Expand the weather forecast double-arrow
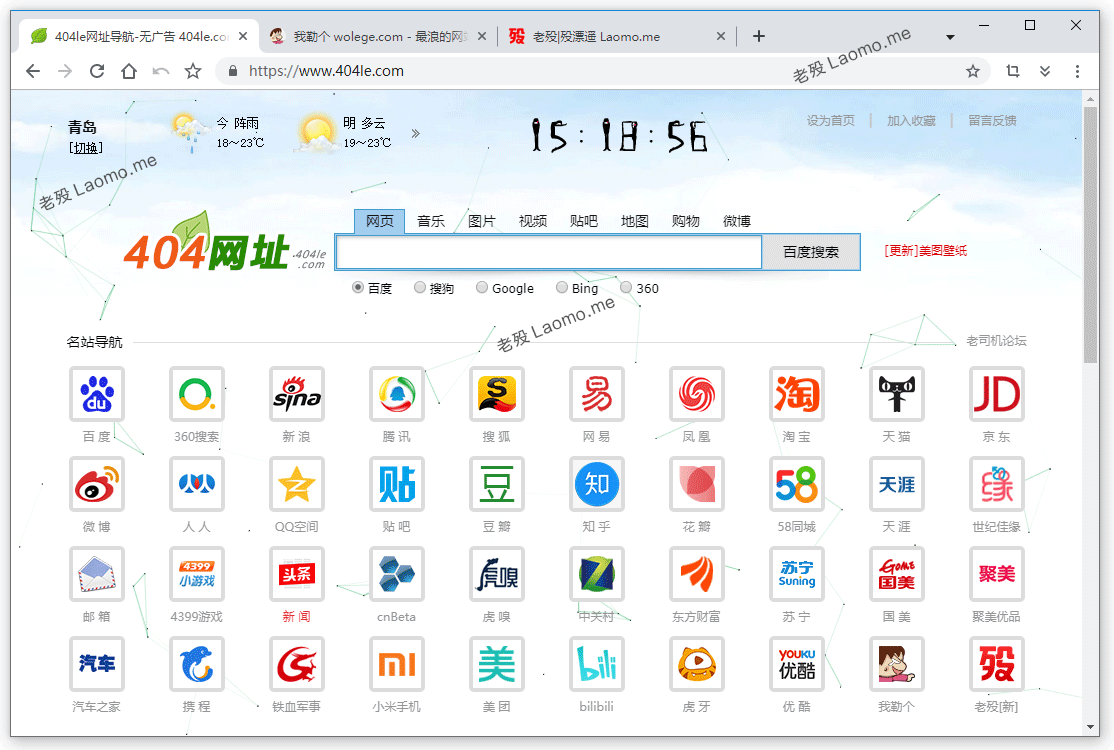1114x750 pixels. pyautogui.click(x=416, y=133)
